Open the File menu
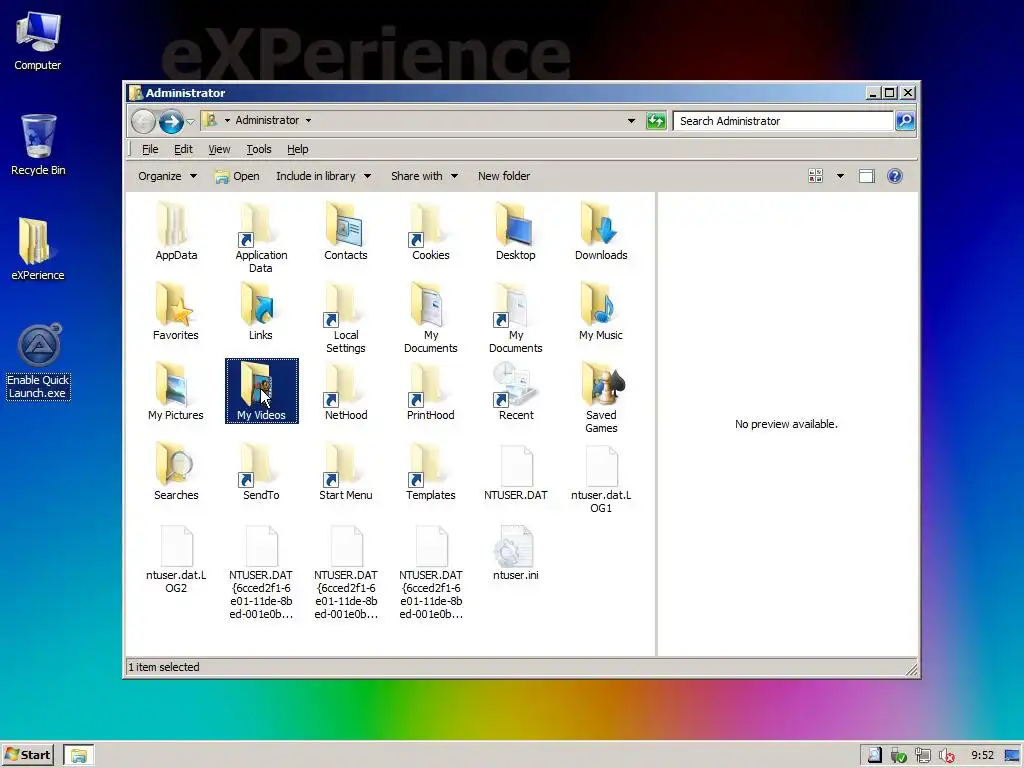Viewport: 1024px width, 768px height. [x=150, y=149]
